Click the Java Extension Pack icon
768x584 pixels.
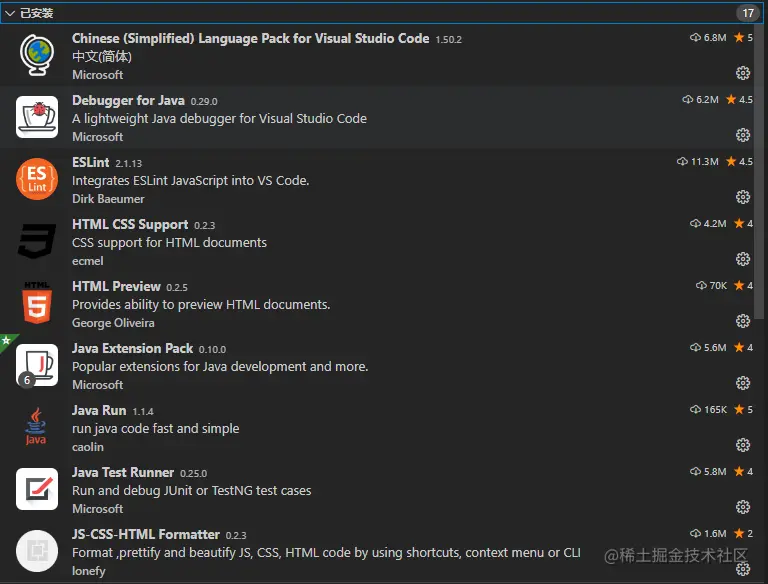(x=37, y=365)
